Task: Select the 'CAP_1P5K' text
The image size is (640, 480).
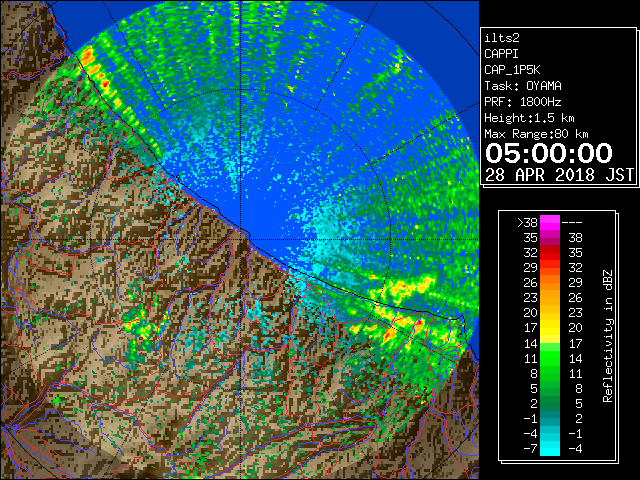Action: 512,70
